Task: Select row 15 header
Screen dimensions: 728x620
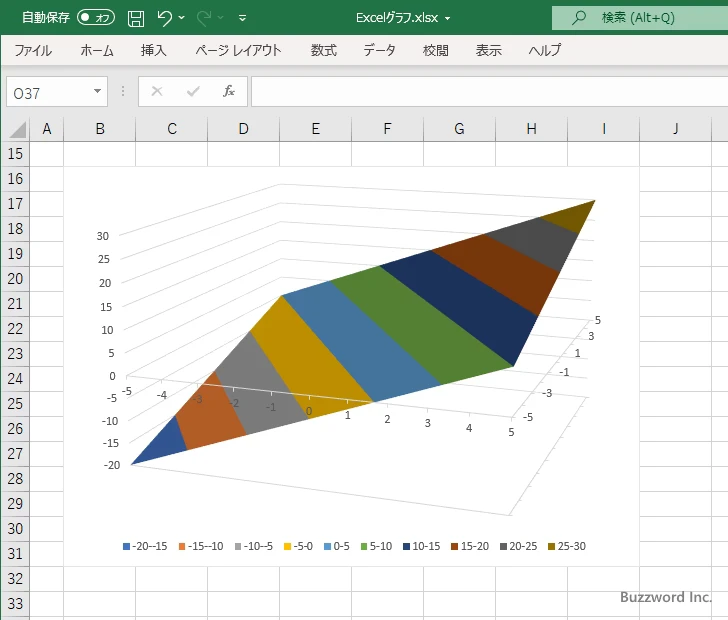Action: point(15,154)
